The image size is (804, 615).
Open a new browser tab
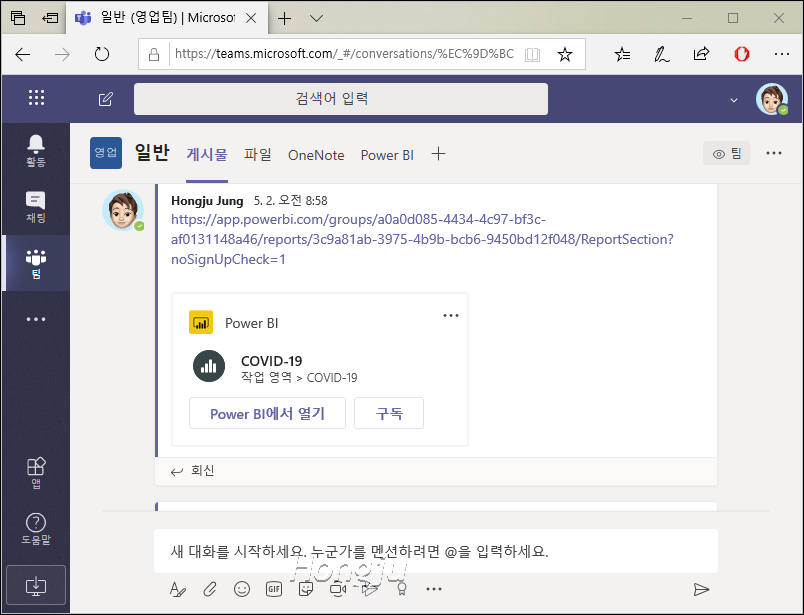tap(285, 18)
